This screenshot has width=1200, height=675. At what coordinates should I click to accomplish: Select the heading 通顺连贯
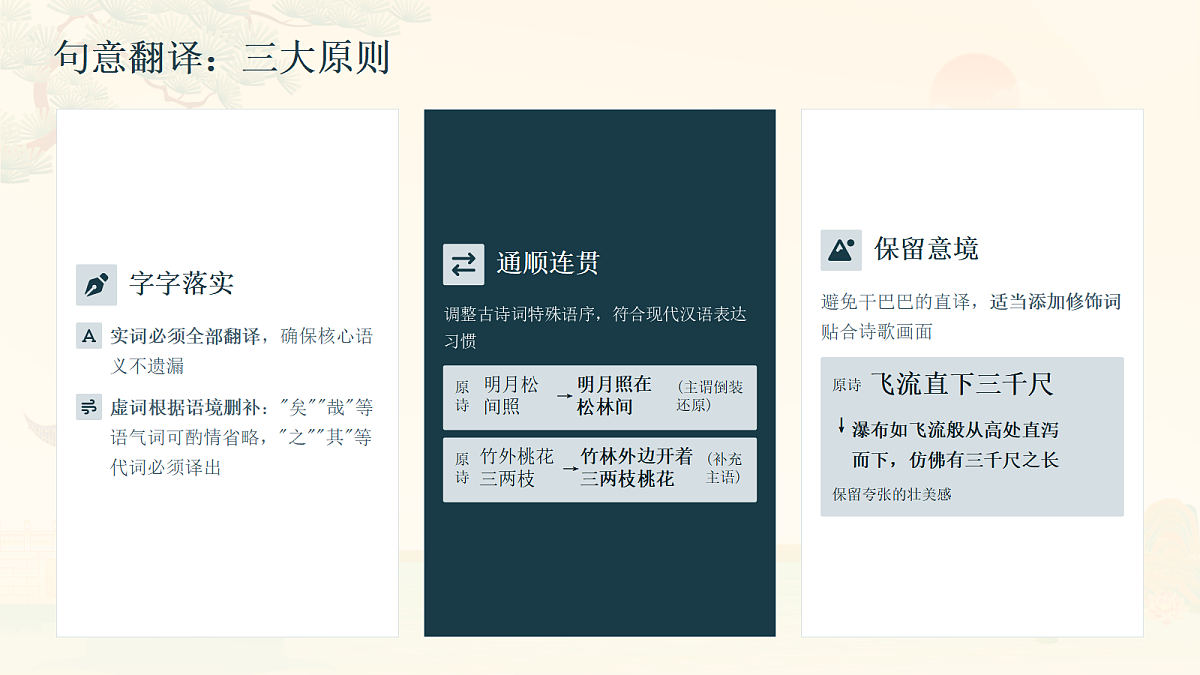point(549,264)
